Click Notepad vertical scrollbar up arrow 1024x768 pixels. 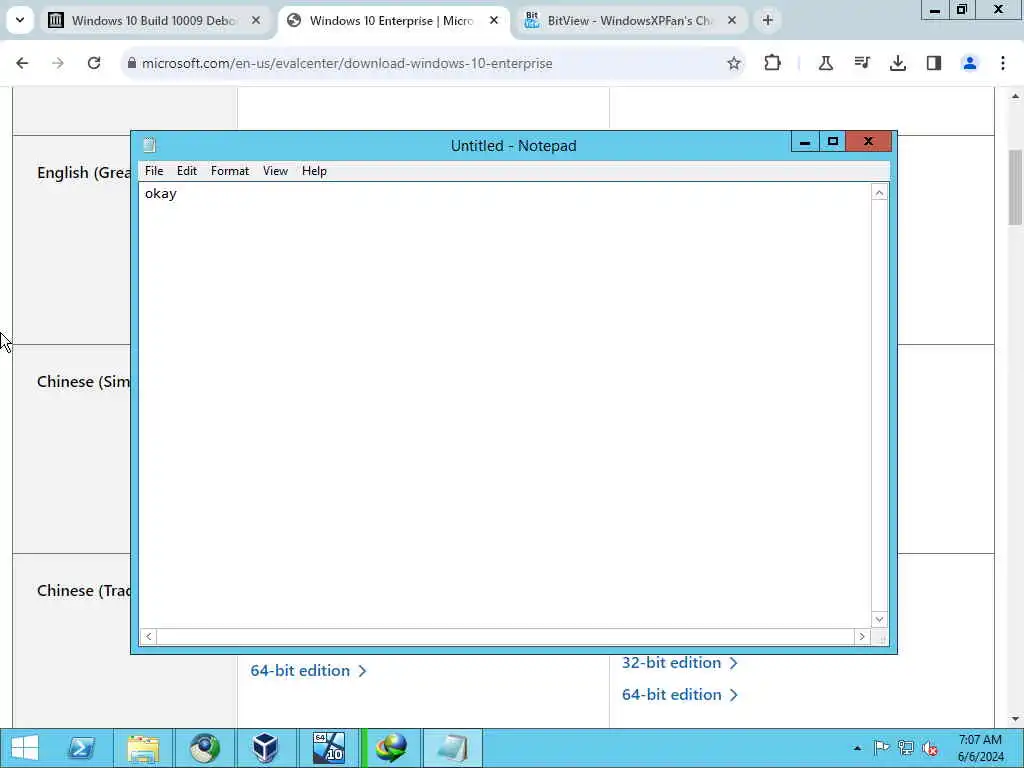click(879, 193)
